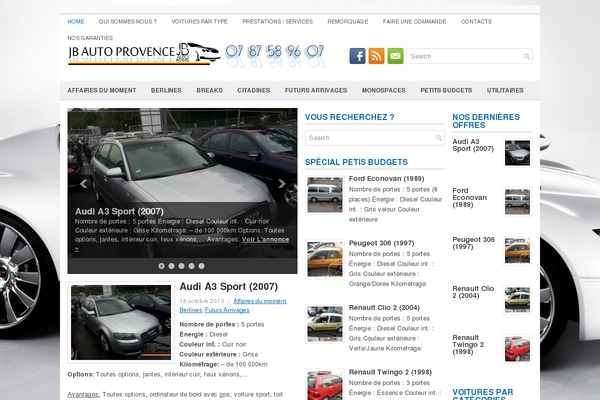Click Peugeot 306 thumbnail in dernières offres

tap(517, 251)
